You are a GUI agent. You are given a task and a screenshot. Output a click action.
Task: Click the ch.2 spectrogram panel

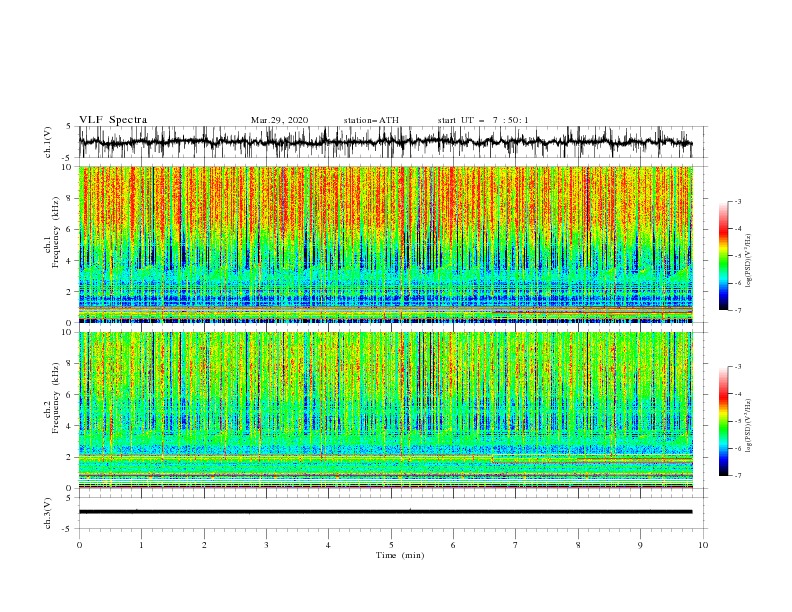click(385, 410)
